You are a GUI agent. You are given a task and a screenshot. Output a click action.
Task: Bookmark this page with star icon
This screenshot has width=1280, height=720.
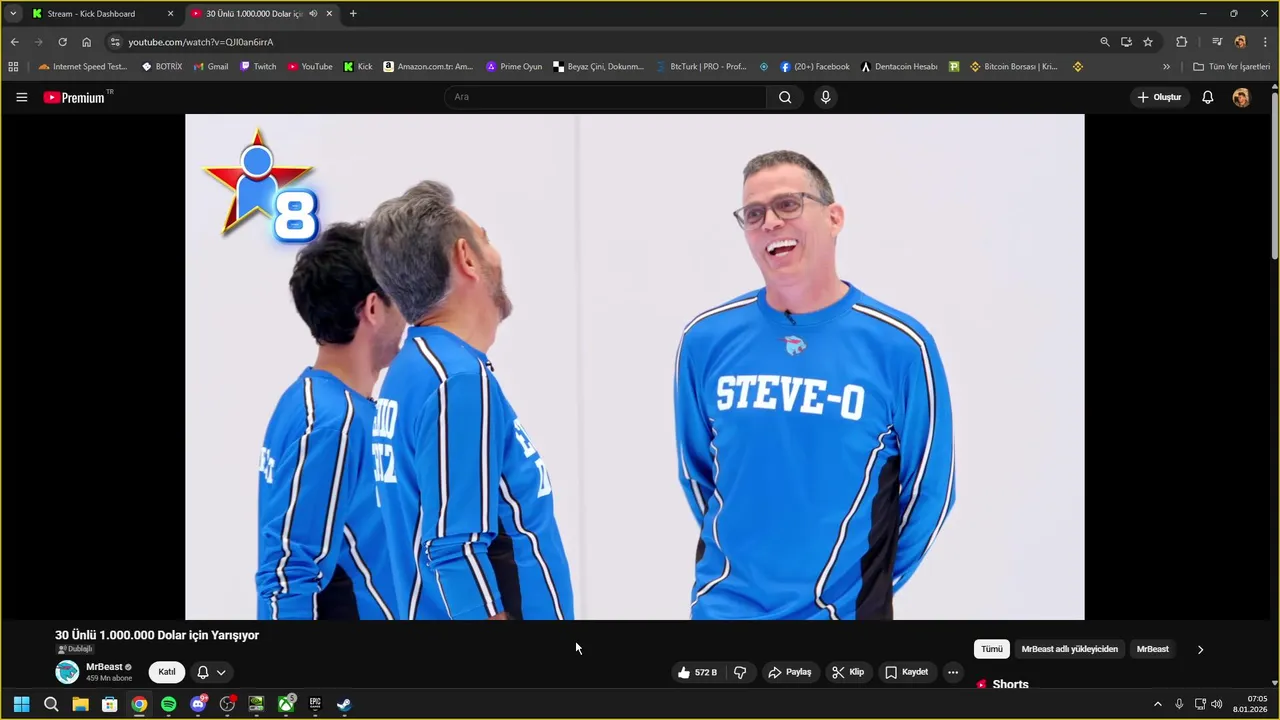tap(1148, 42)
